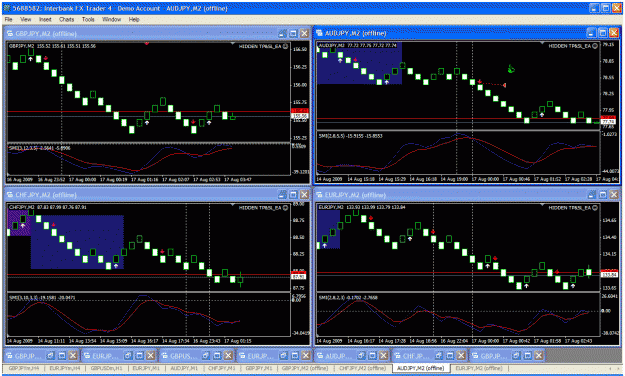
Task: Click the CHFJPY,M2 chart window title icon
Action: [x=10, y=195]
